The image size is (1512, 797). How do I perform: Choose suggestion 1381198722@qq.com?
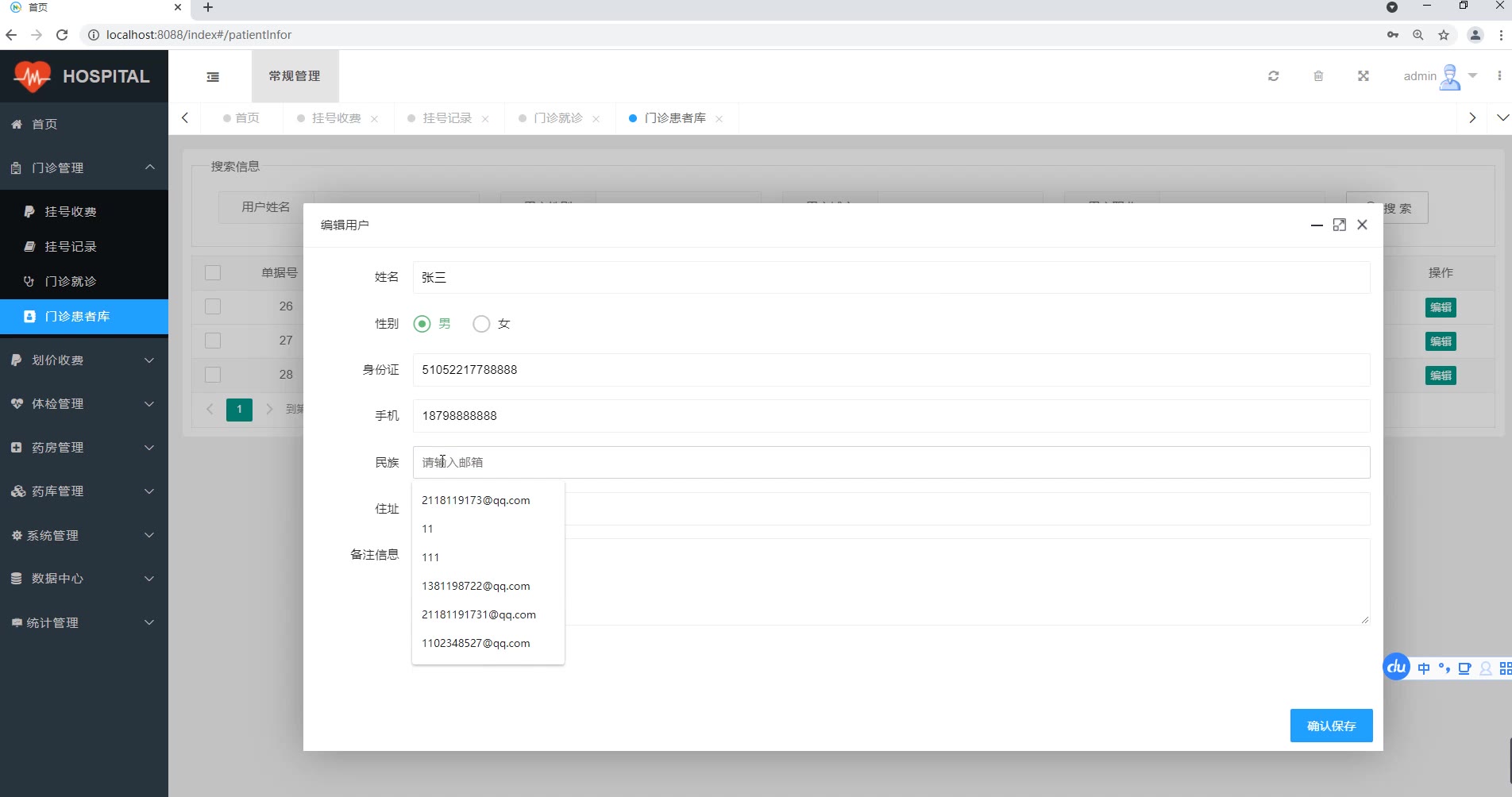[x=488, y=586]
